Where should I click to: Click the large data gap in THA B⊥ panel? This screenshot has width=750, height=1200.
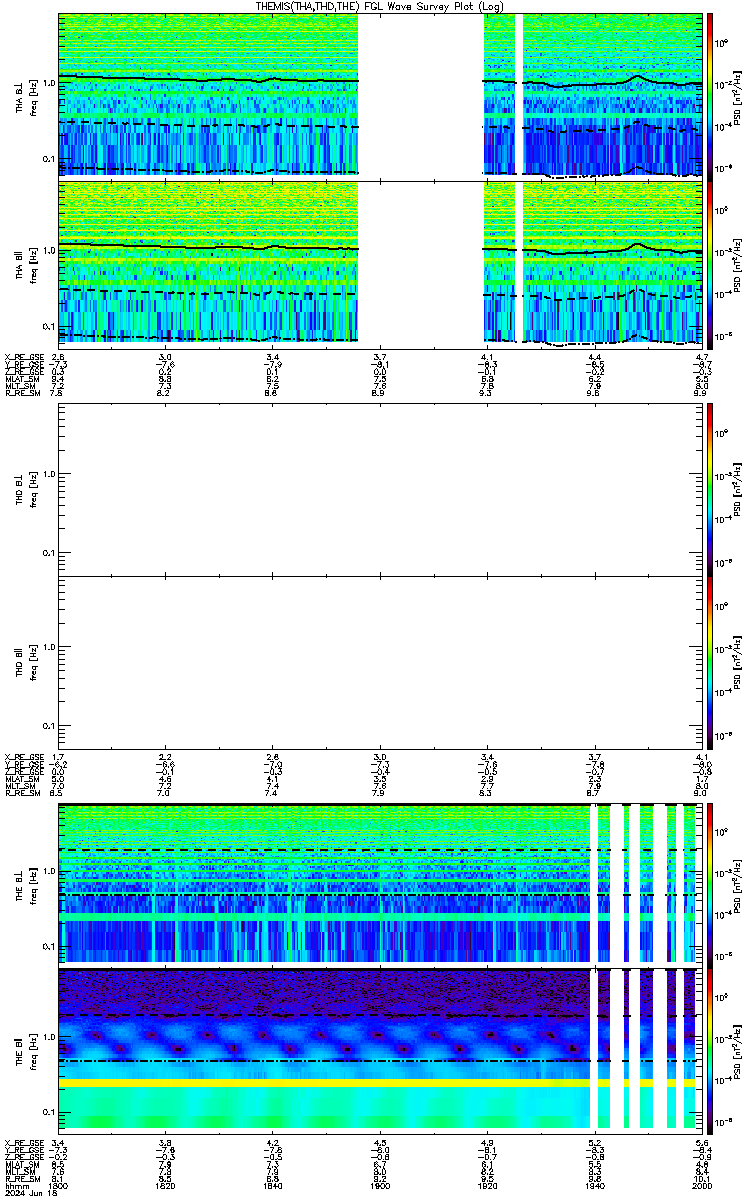(x=421, y=95)
